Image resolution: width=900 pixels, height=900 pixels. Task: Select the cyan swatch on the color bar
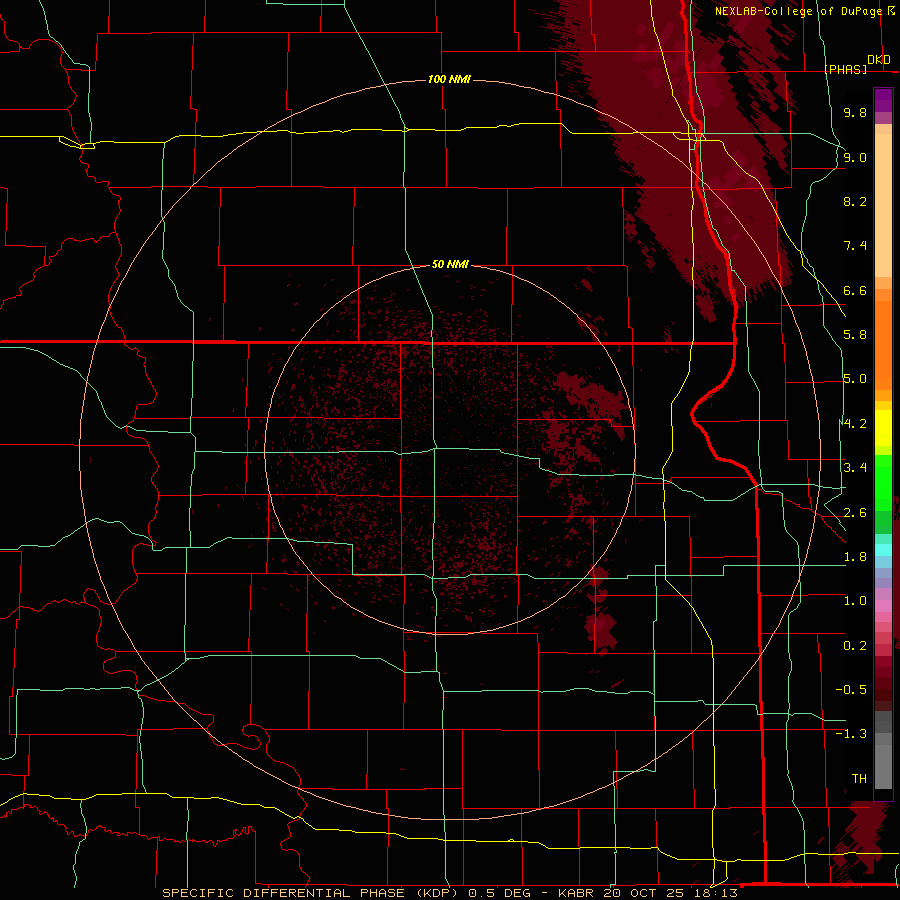[883, 550]
